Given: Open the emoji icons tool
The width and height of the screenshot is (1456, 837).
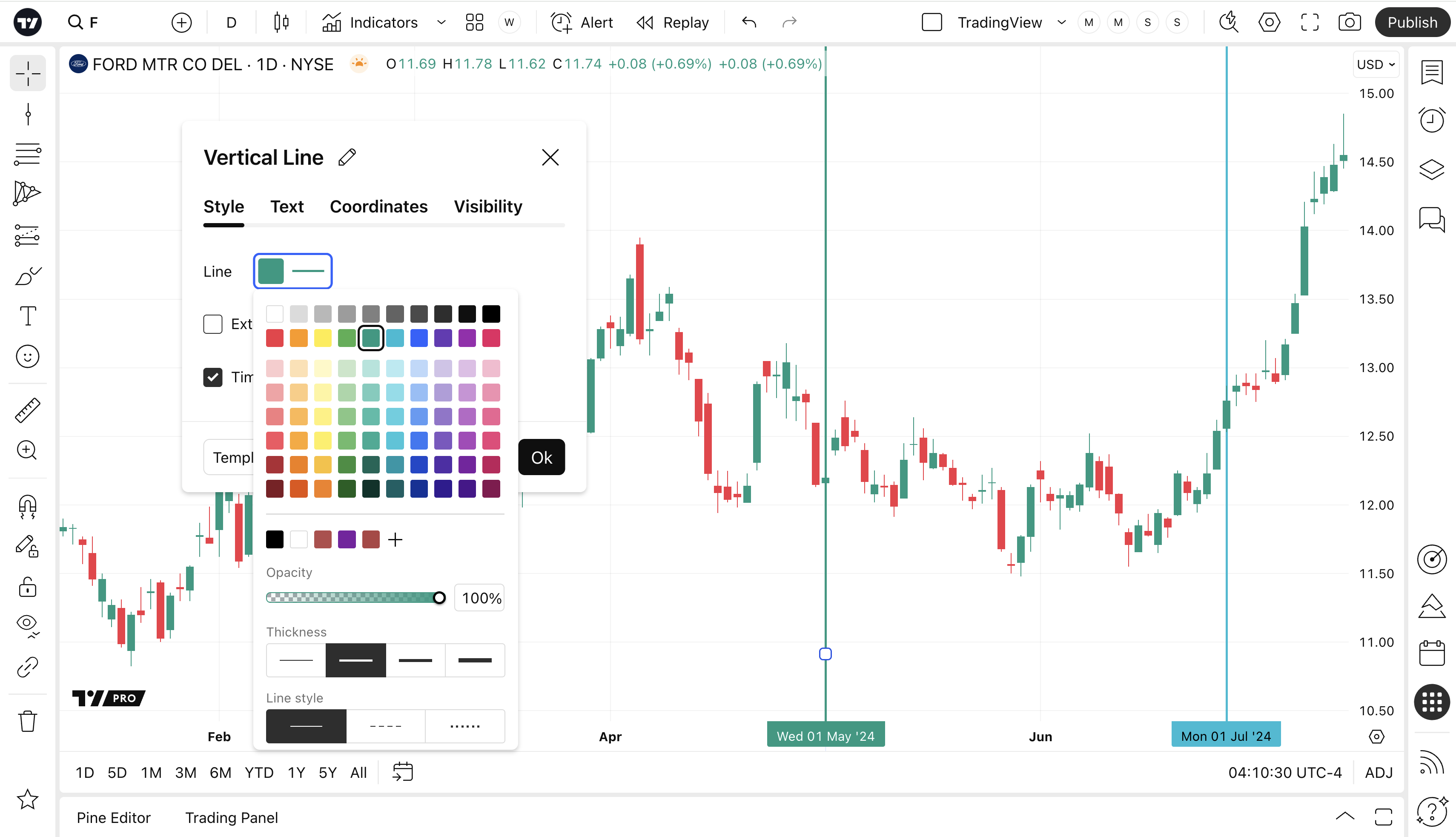Looking at the screenshot, I should tap(28, 356).
